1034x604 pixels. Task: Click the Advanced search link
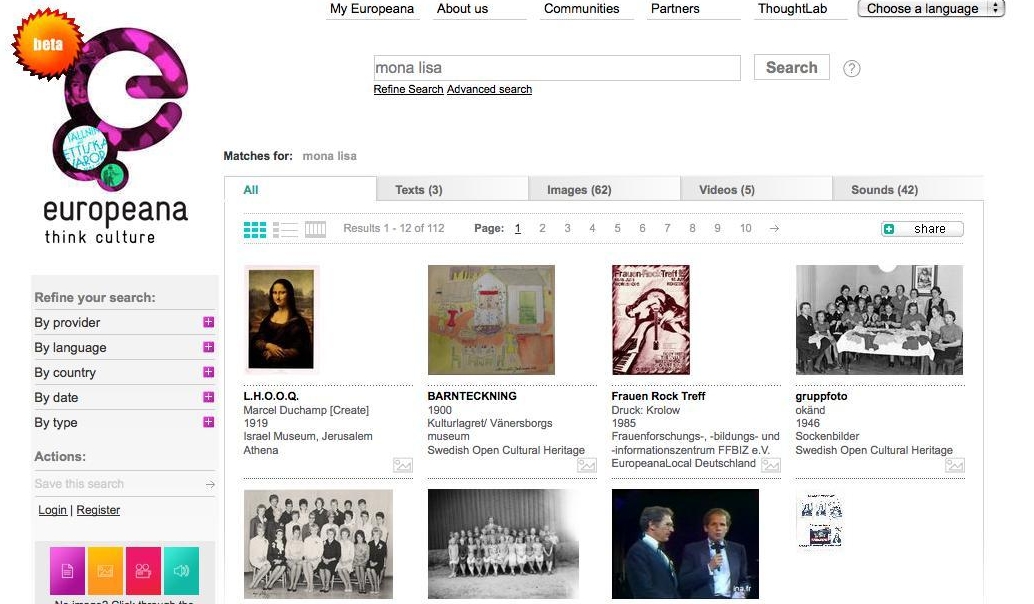tap(489, 89)
